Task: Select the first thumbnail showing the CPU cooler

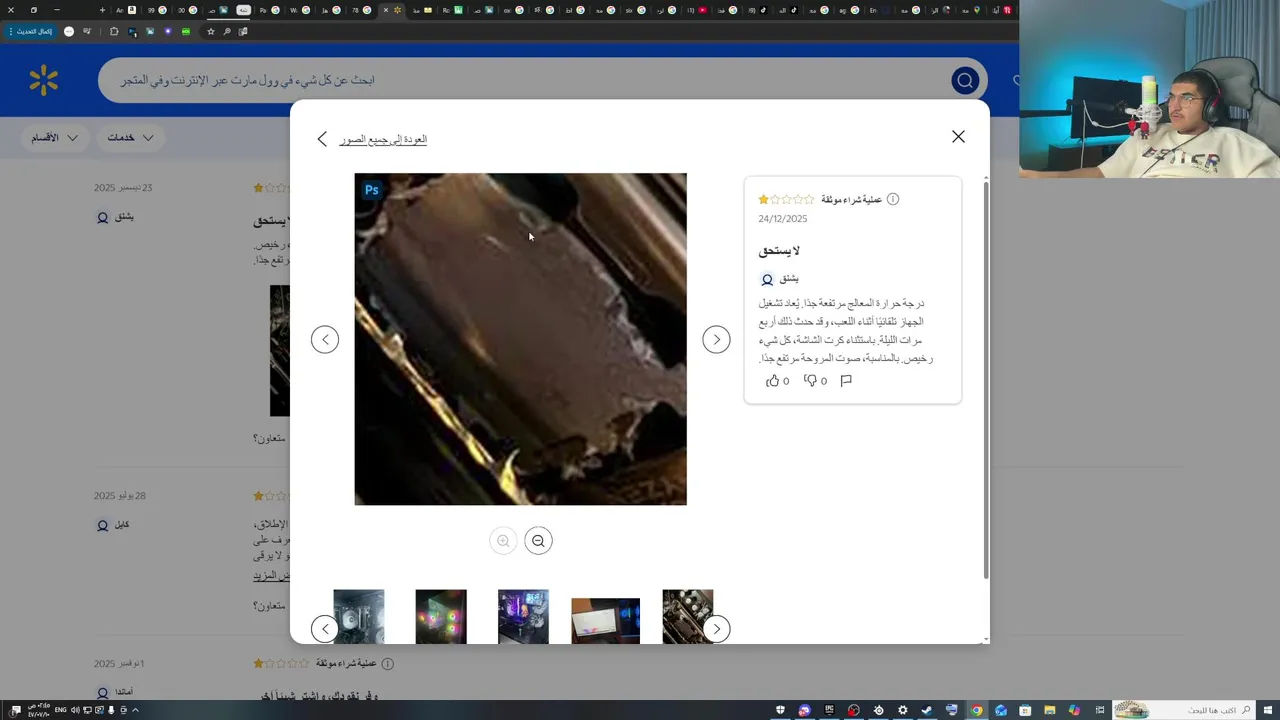Action: pyautogui.click(x=359, y=616)
